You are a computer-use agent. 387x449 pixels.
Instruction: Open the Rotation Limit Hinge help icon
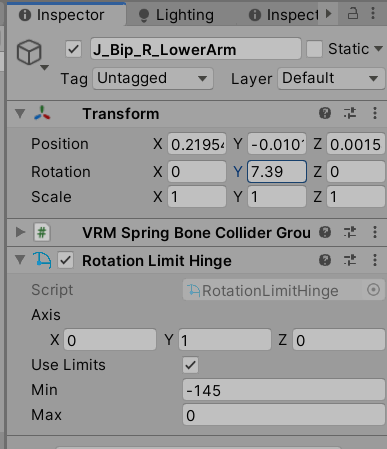coord(325,260)
